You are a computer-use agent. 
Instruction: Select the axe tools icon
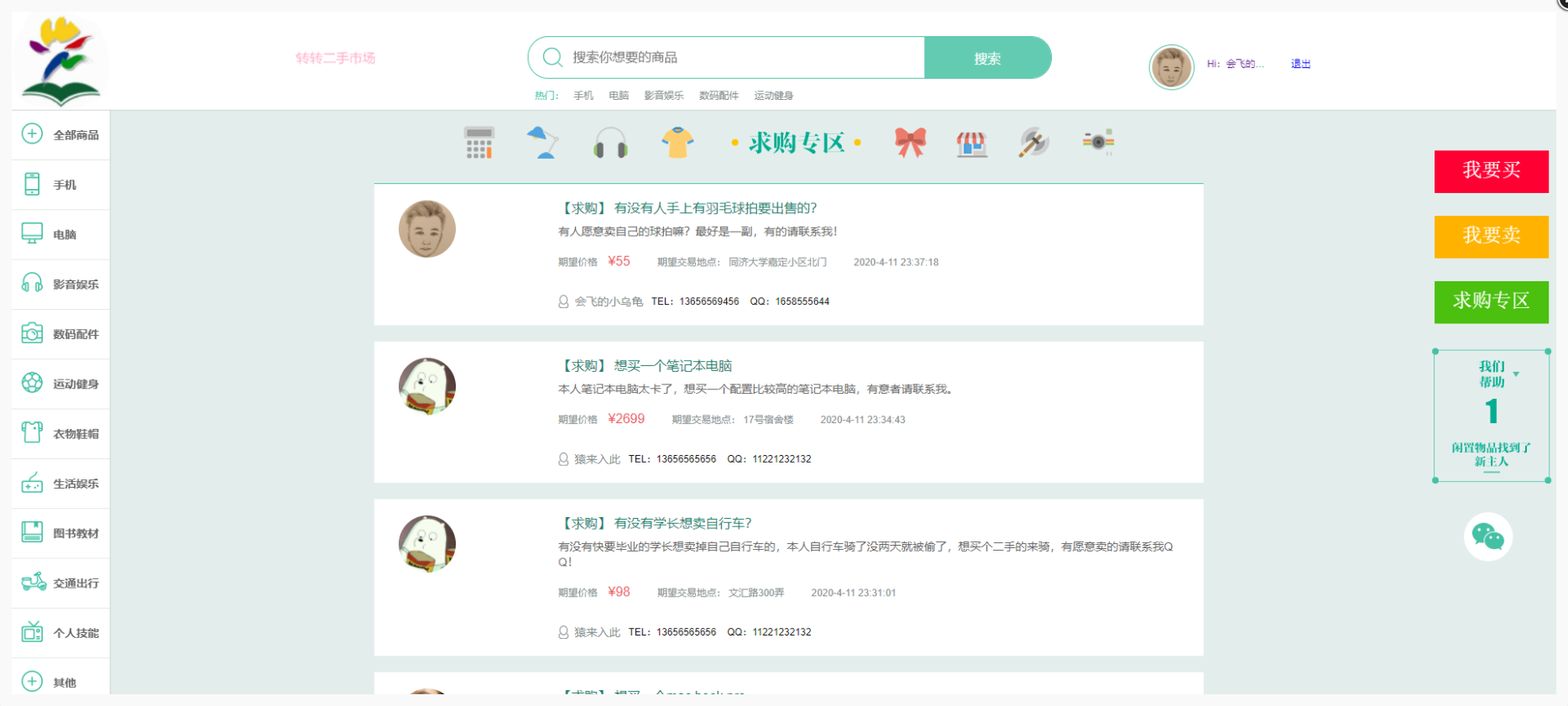coord(1033,143)
